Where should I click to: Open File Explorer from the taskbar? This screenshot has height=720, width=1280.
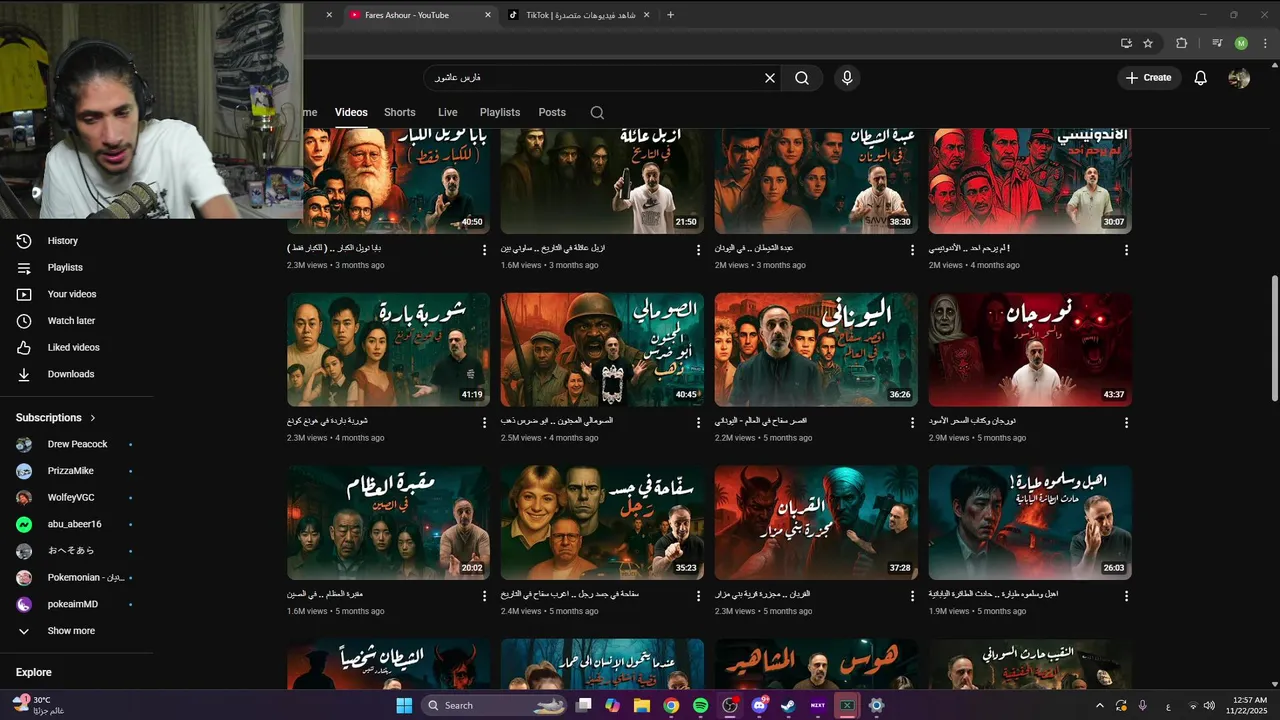click(x=641, y=705)
